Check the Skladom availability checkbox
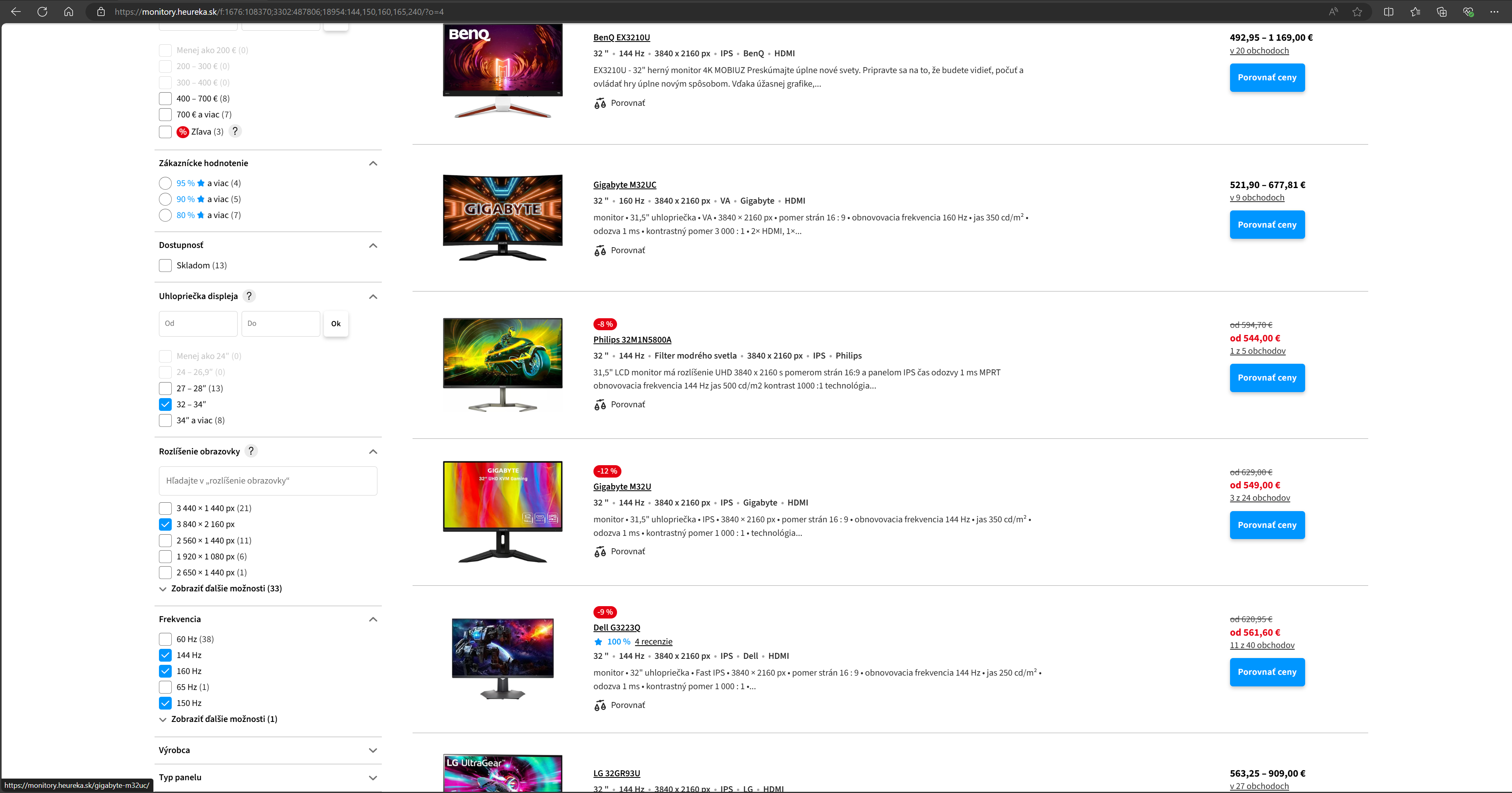Viewport: 1512px width, 793px height. click(x=165, y=265)
